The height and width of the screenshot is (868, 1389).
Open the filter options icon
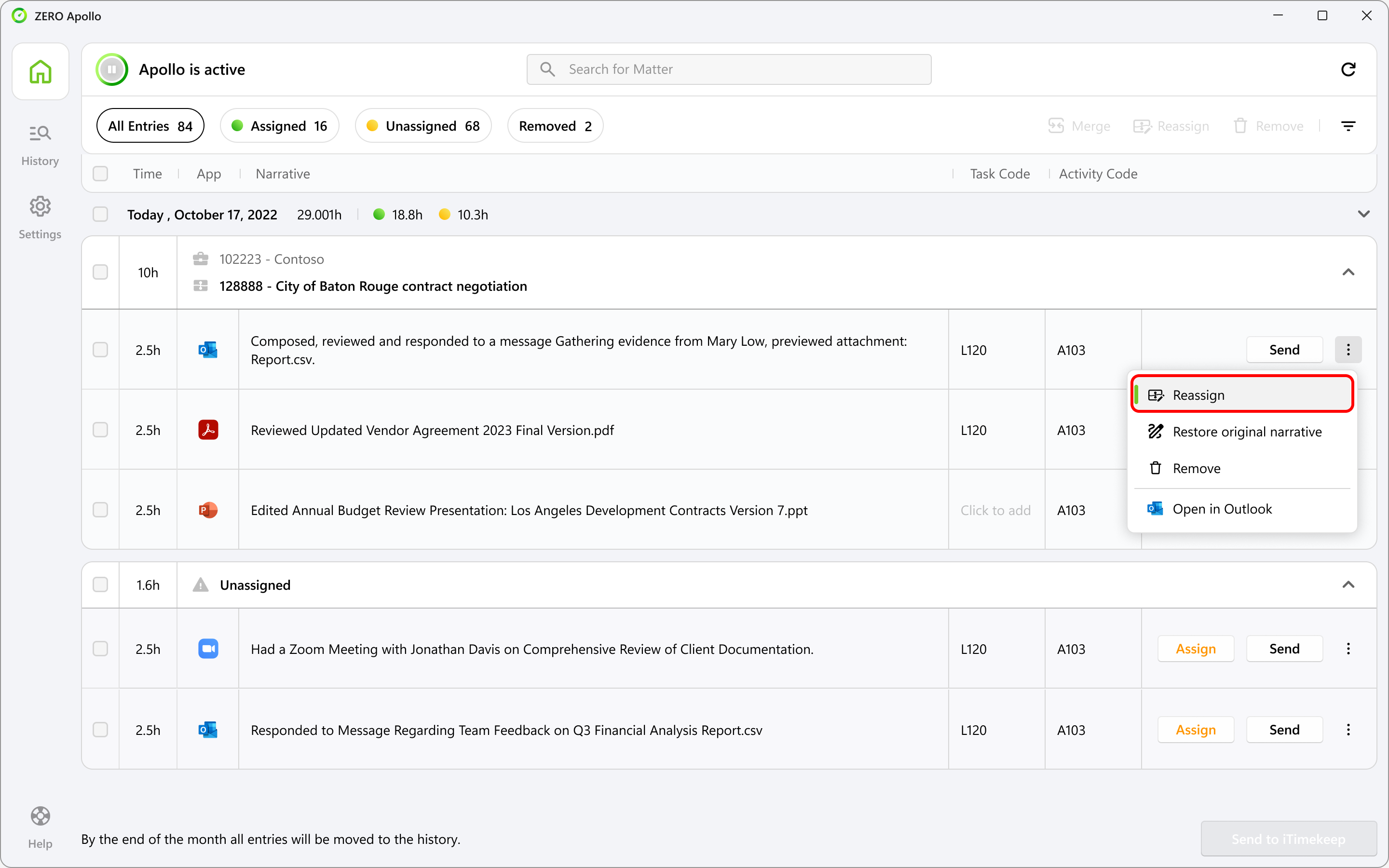tap(1349, 126)
